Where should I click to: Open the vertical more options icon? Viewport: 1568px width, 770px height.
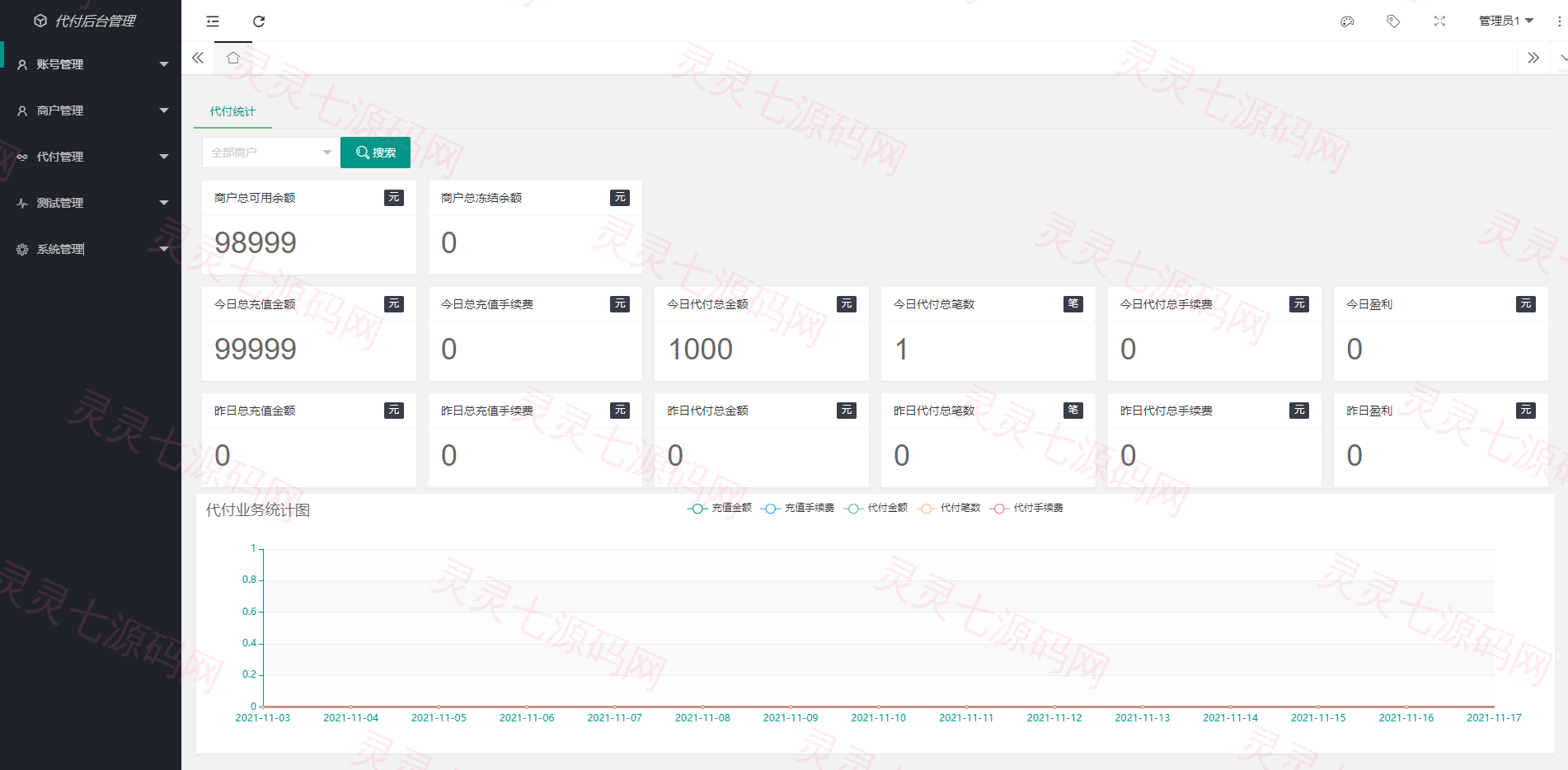[1559, 21]
